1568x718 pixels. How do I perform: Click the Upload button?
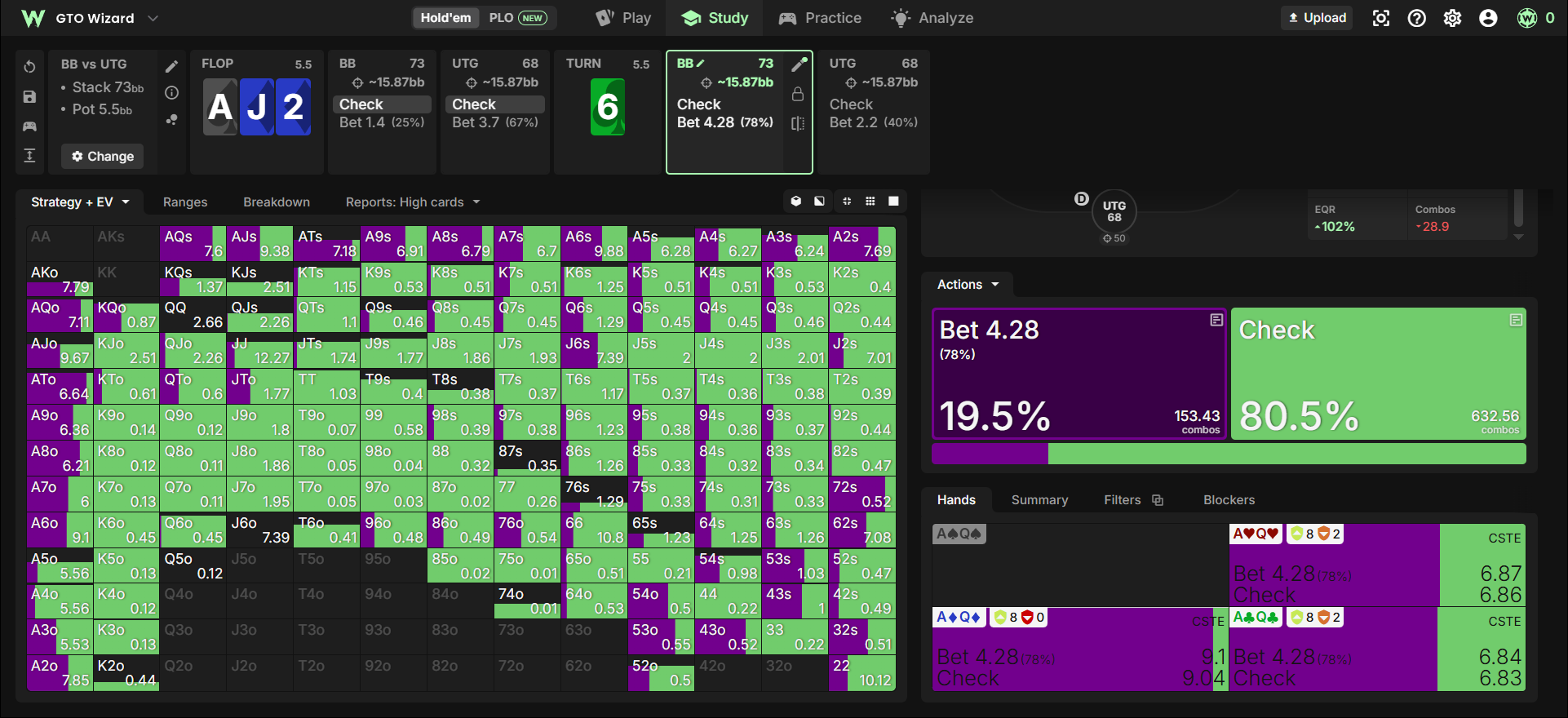click(1317, 18)
